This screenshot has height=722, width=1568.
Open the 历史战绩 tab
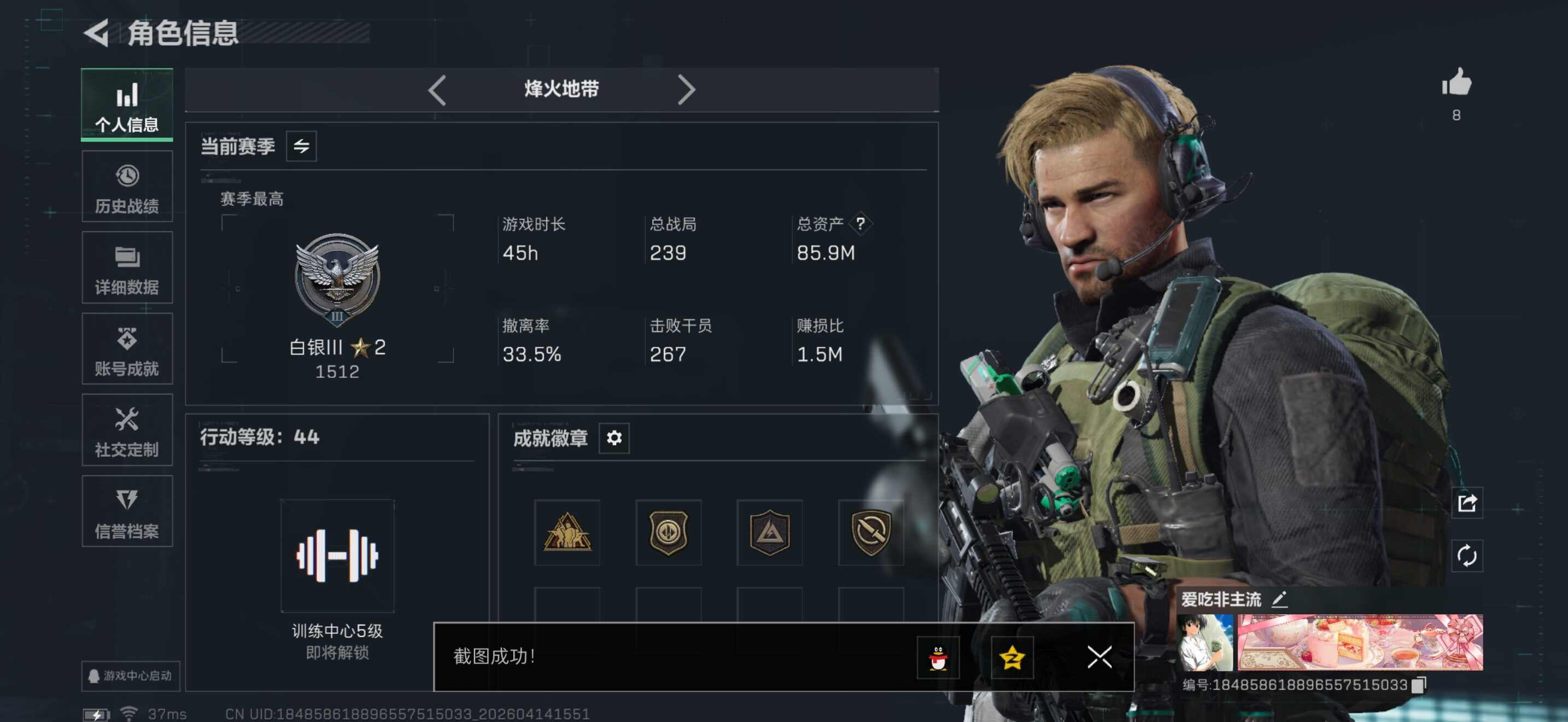pyautogui.click(x=127, y=187)
